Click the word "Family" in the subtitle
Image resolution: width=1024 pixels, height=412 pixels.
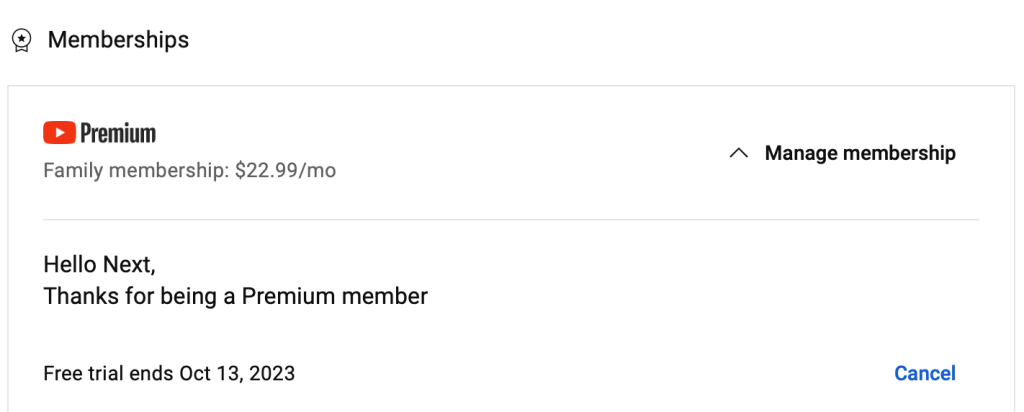[x=71, y=171]
